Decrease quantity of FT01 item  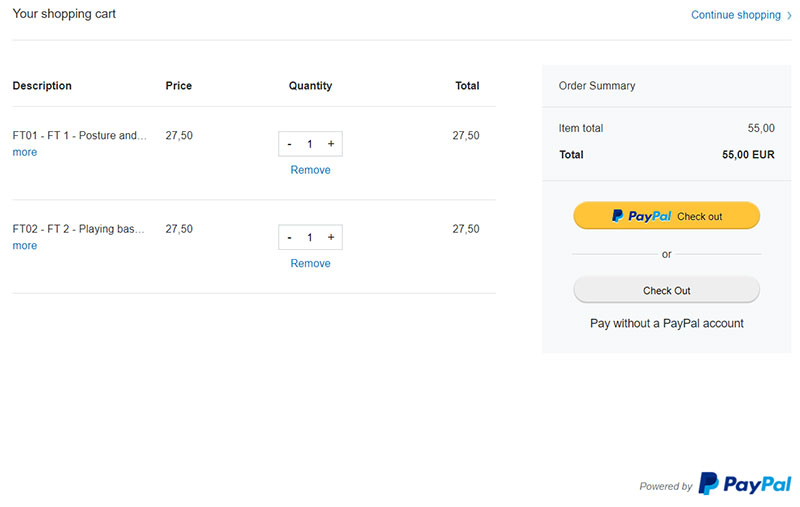tap(289, 144)
